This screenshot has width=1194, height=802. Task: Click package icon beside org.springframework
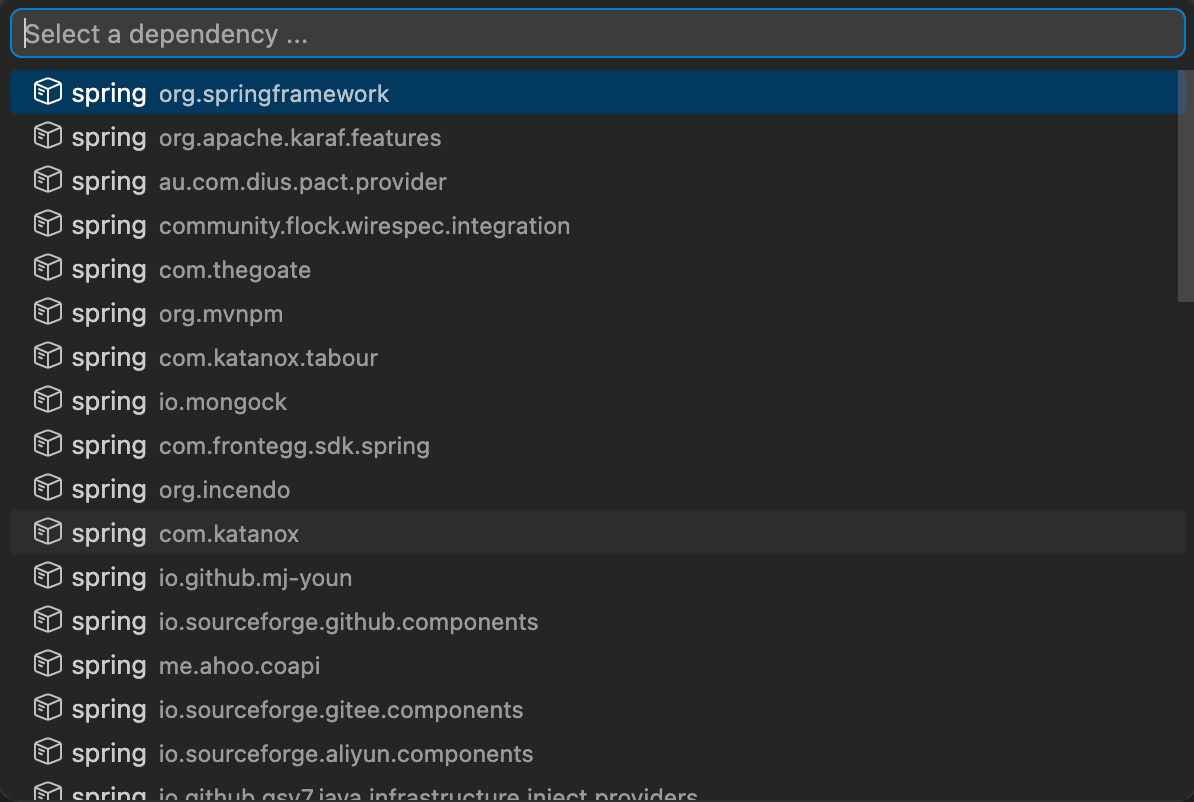(x=48, y=92)
